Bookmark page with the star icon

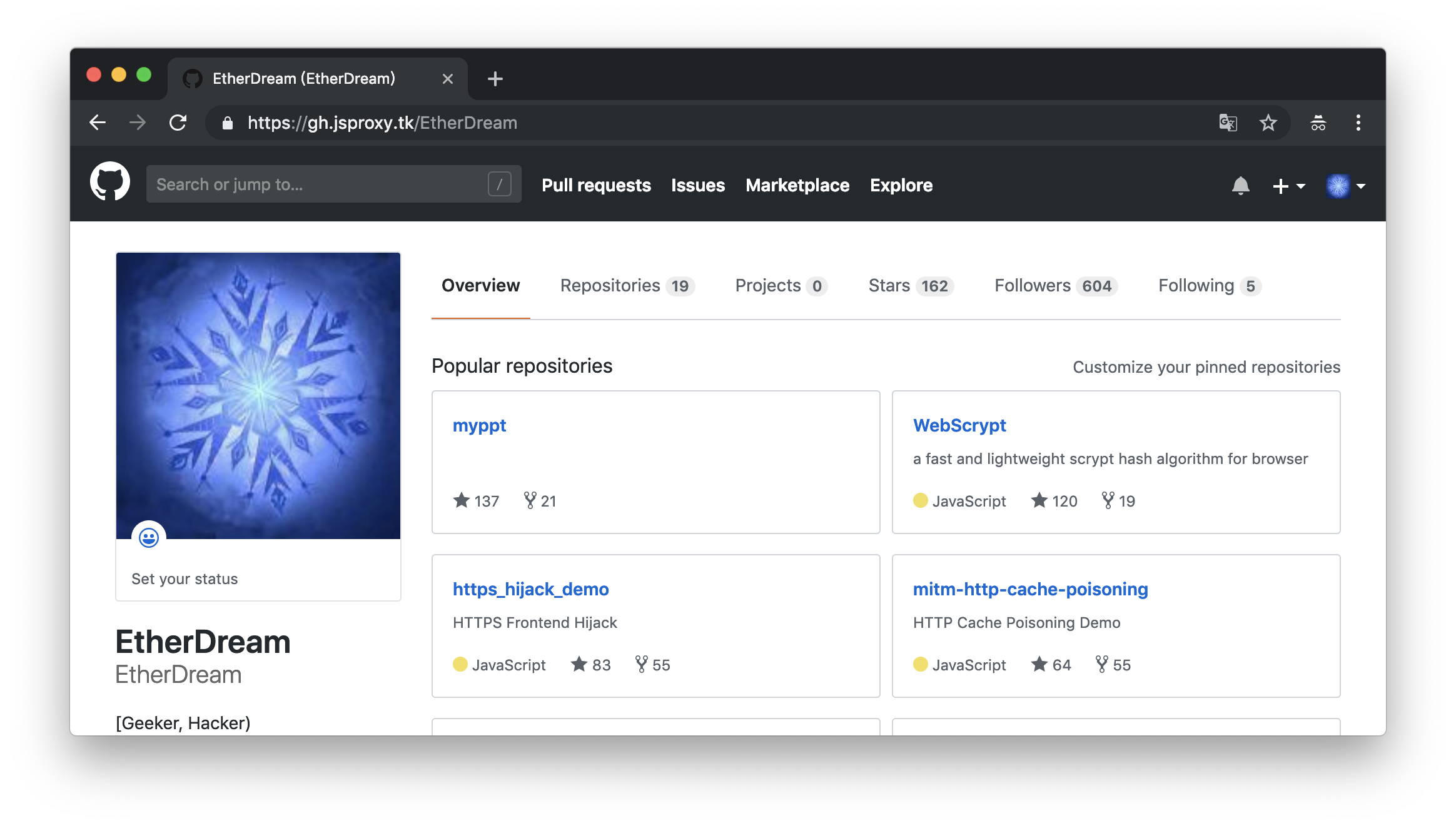coord(1268,123)
